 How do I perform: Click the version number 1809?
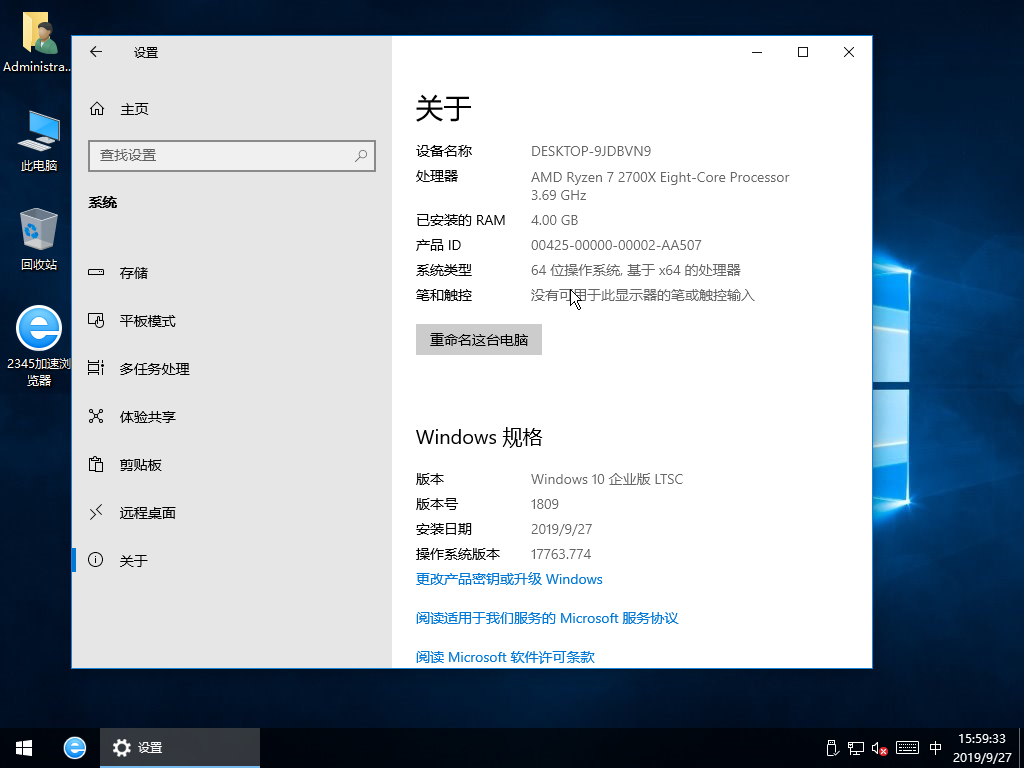545,504
